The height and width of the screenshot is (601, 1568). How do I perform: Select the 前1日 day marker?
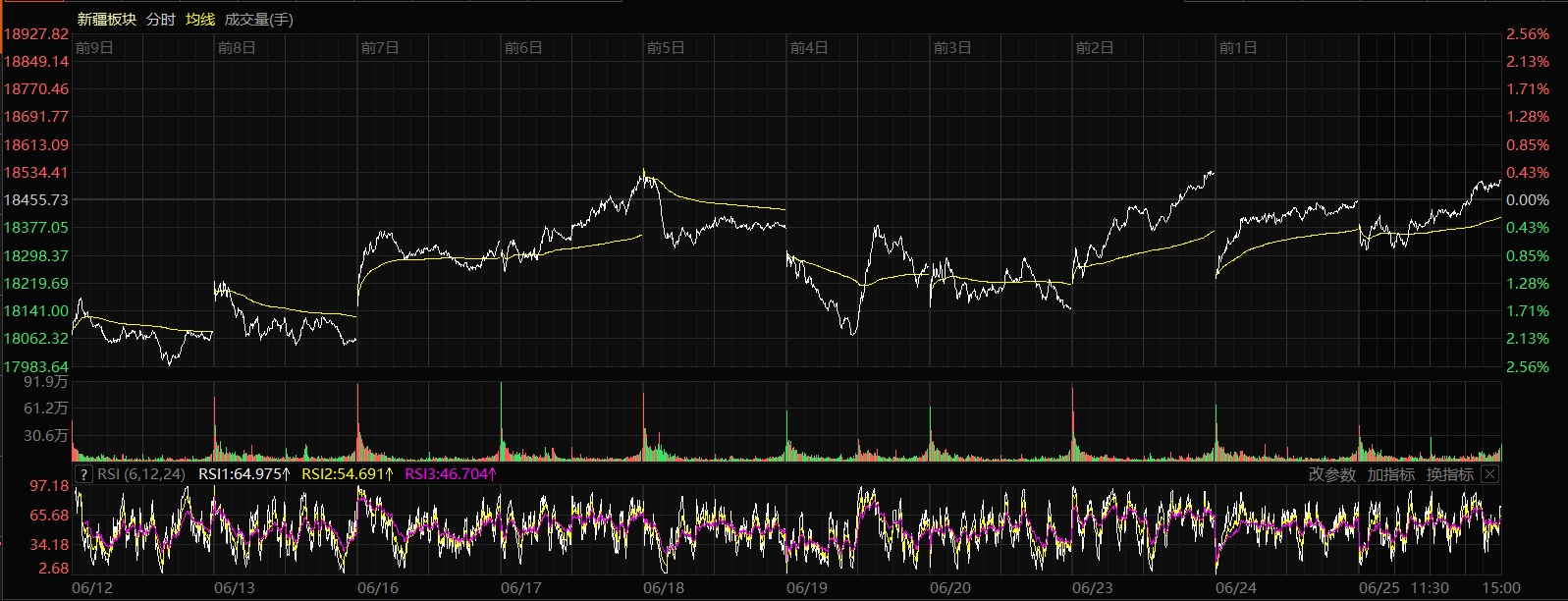[x=1238, y=47]
